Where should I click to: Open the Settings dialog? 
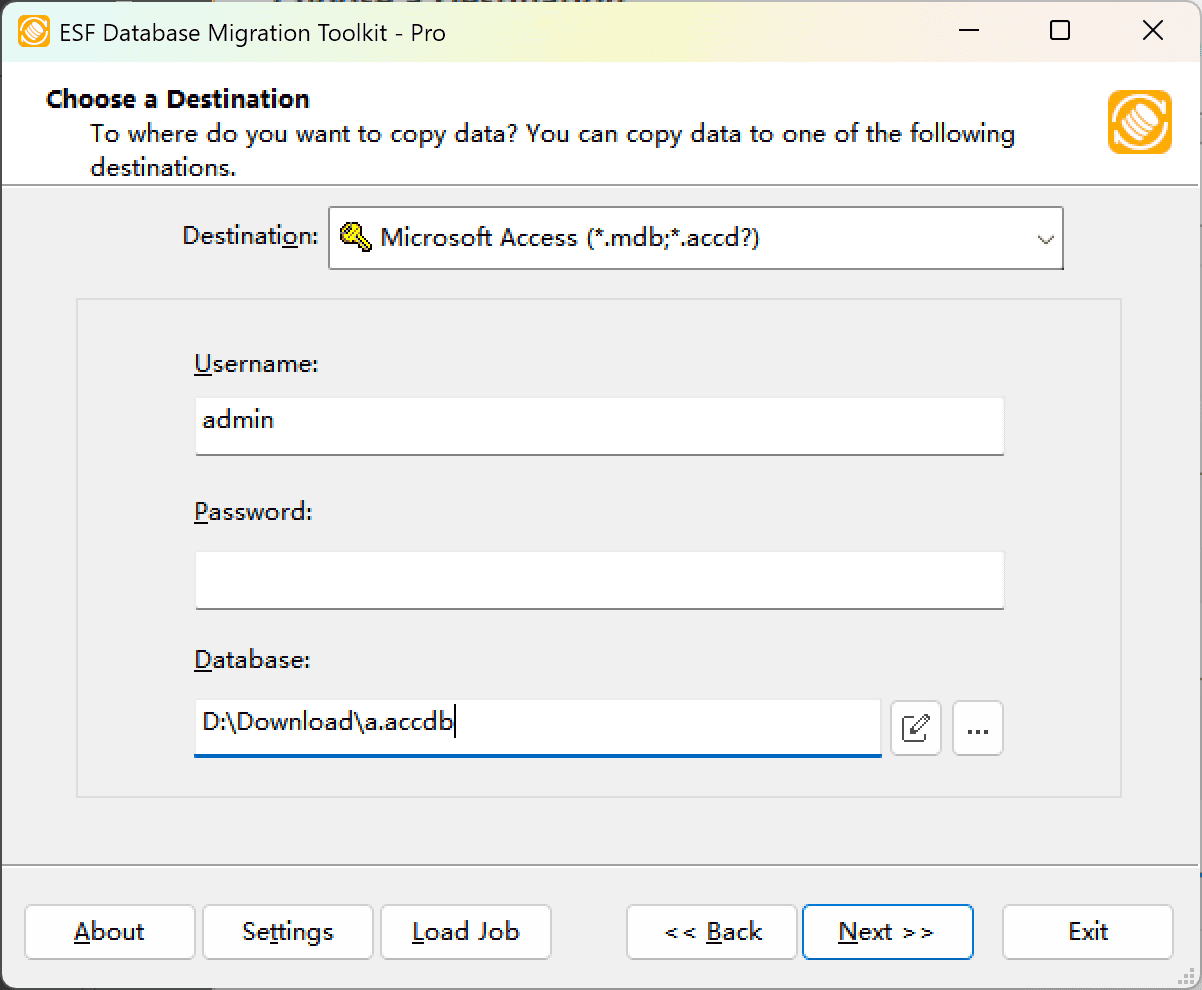tap(287, 931)
